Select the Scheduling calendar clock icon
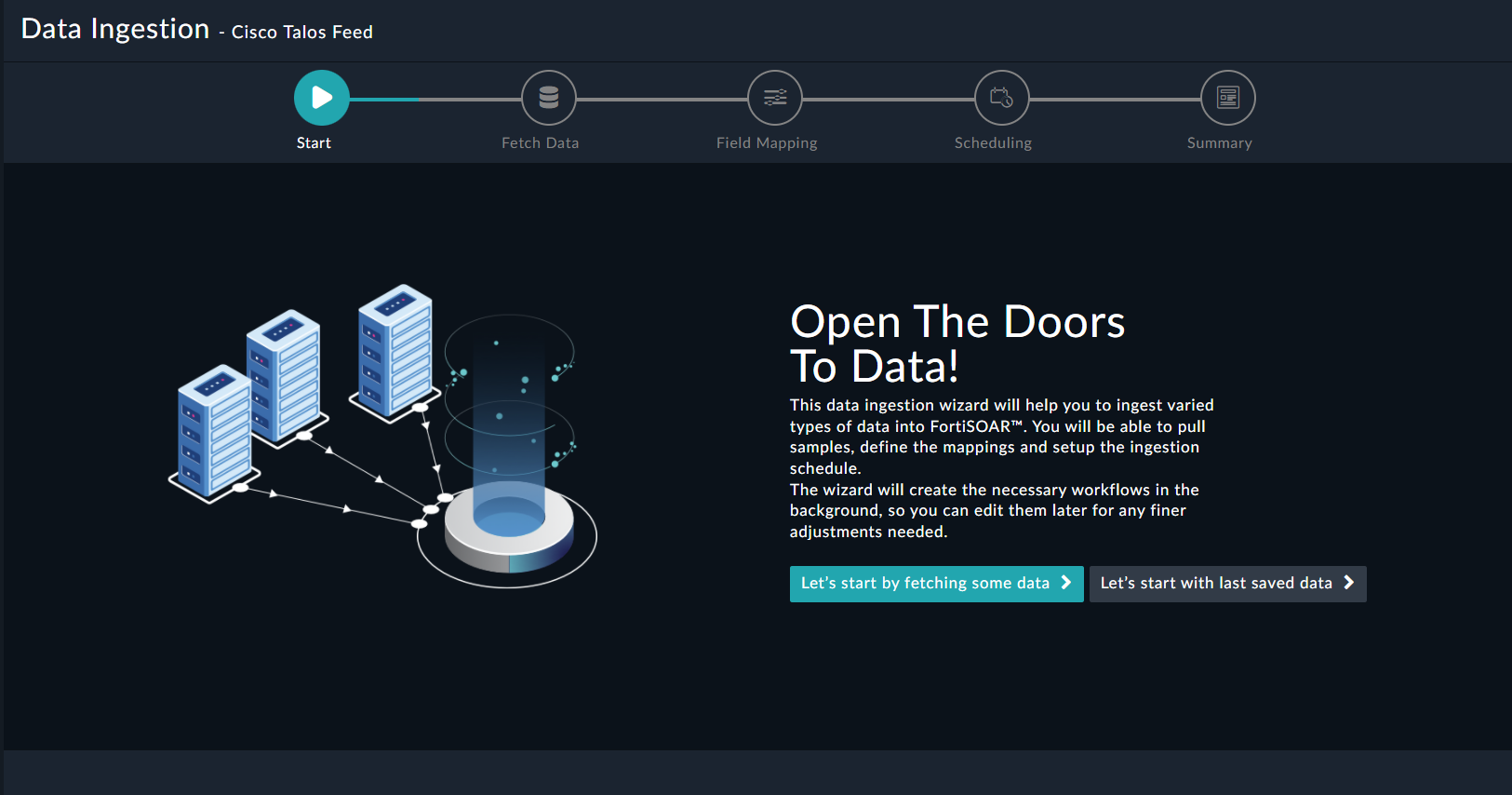 [1002, 98]
